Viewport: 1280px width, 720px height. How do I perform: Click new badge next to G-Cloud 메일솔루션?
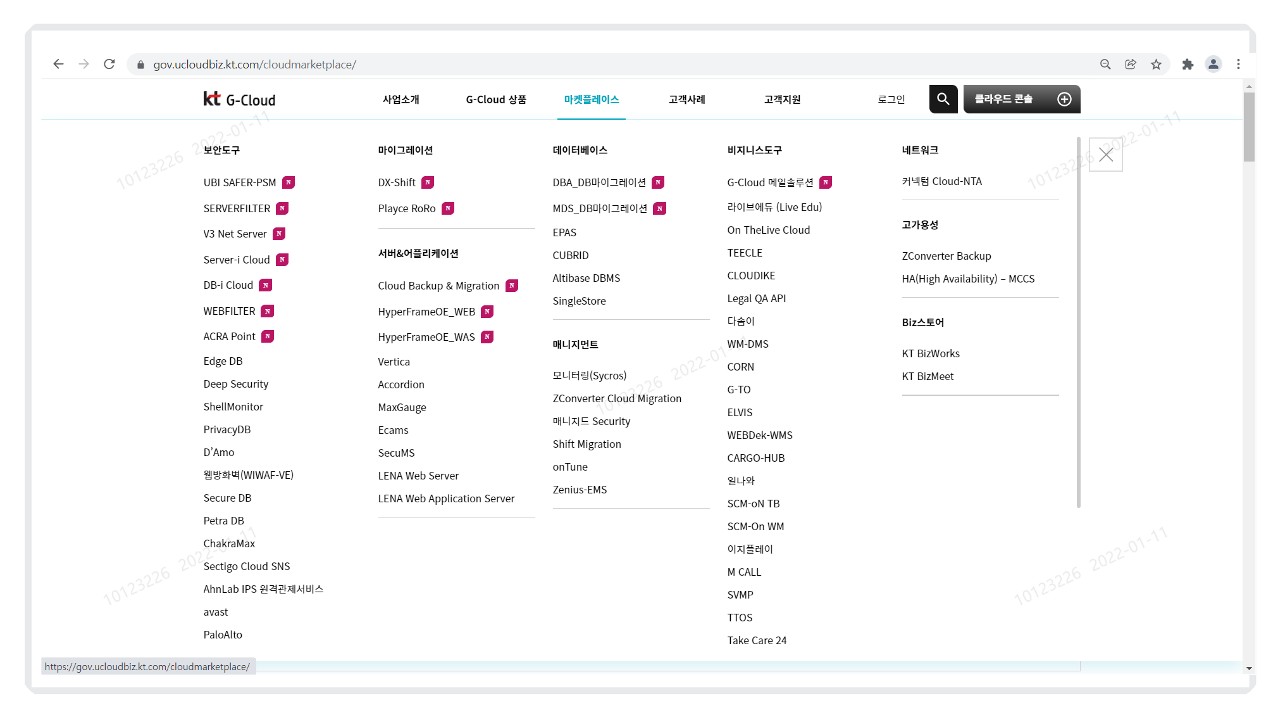(x=825, y=182)
